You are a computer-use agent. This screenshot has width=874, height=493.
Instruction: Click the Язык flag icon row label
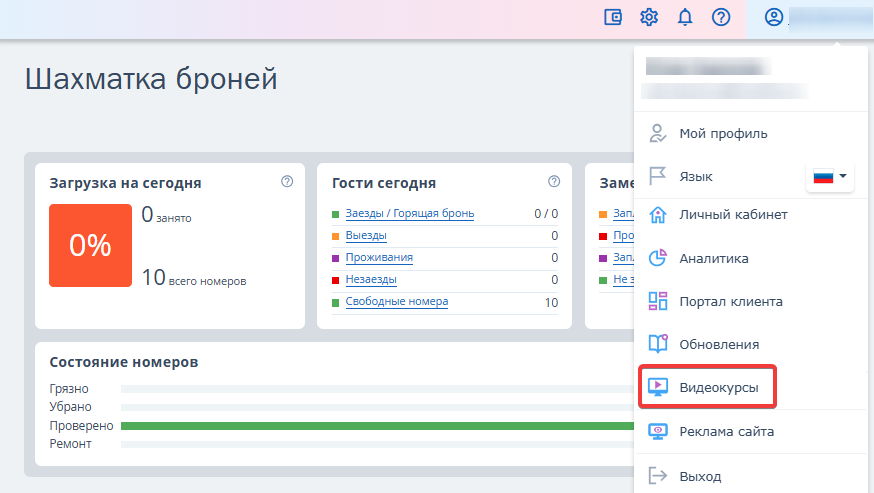(696, 177)
